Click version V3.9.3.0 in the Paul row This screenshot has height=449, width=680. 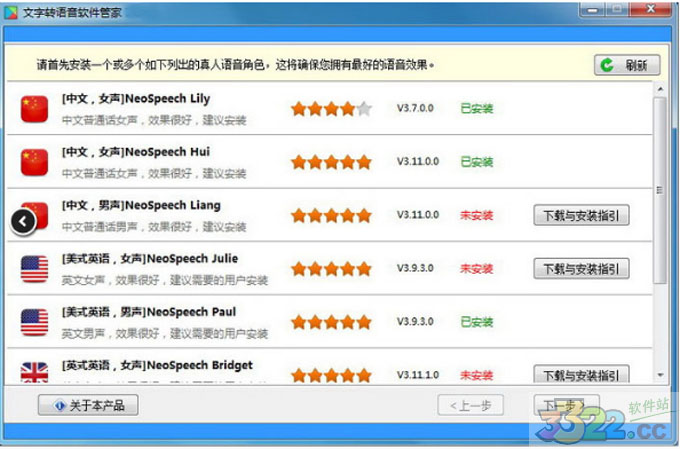415,321
